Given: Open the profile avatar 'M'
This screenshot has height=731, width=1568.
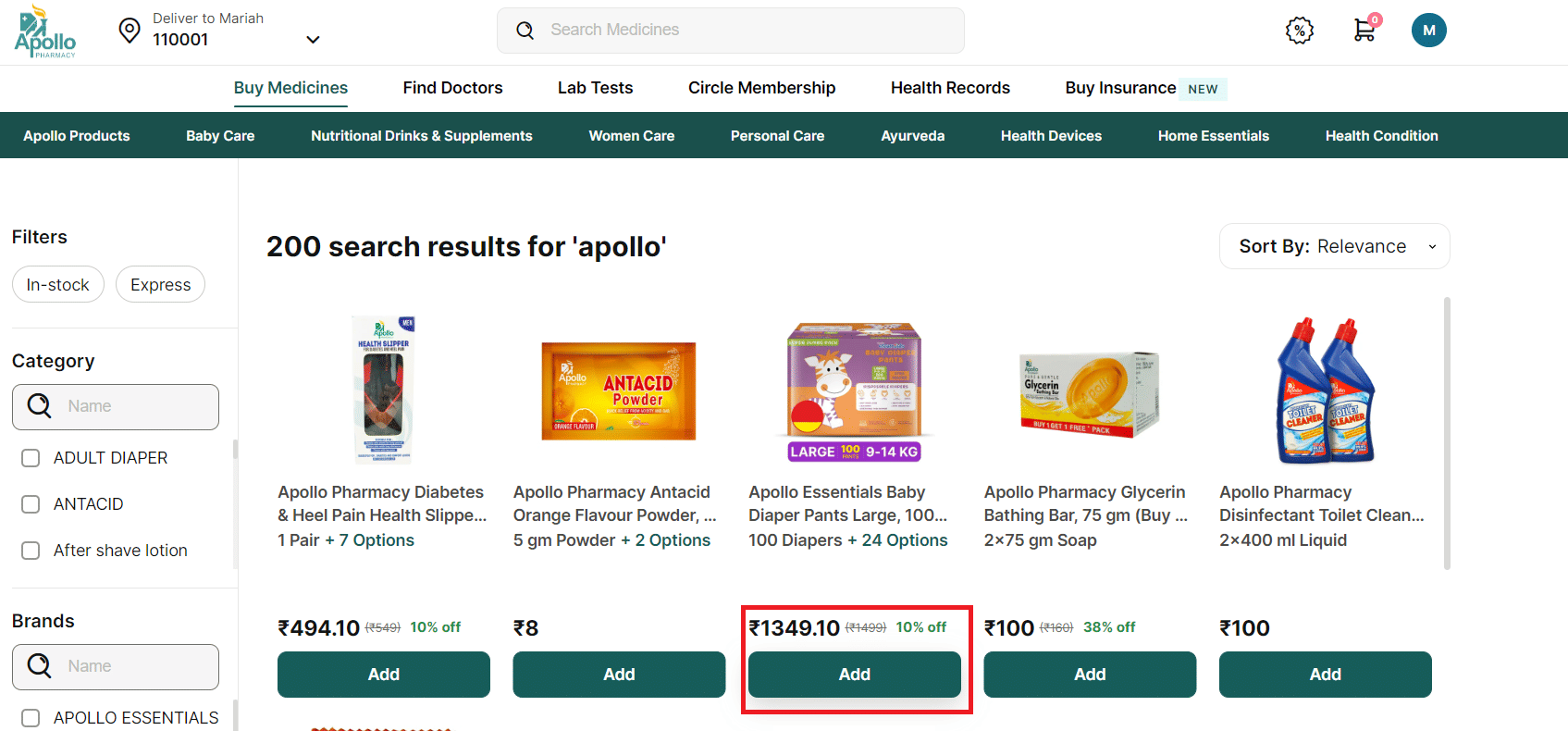Looking at the screenshot, I should click(1428, 31).
